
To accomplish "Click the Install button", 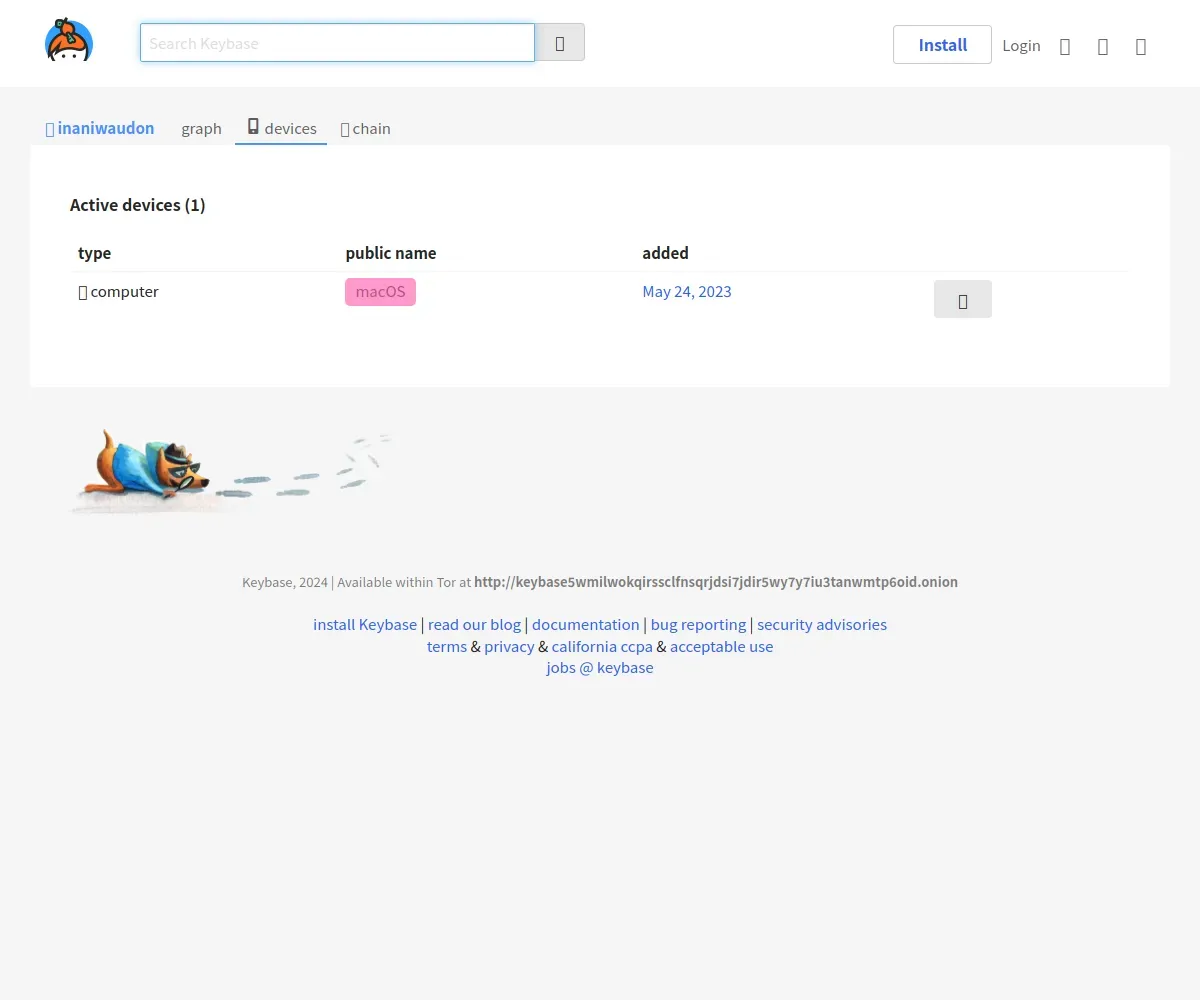I will (942, 45).
